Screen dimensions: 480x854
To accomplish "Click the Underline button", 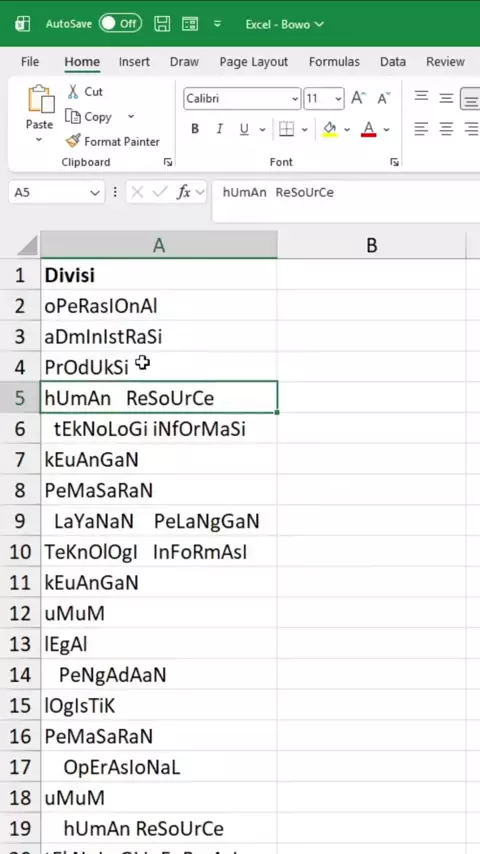I will [244, 130].
